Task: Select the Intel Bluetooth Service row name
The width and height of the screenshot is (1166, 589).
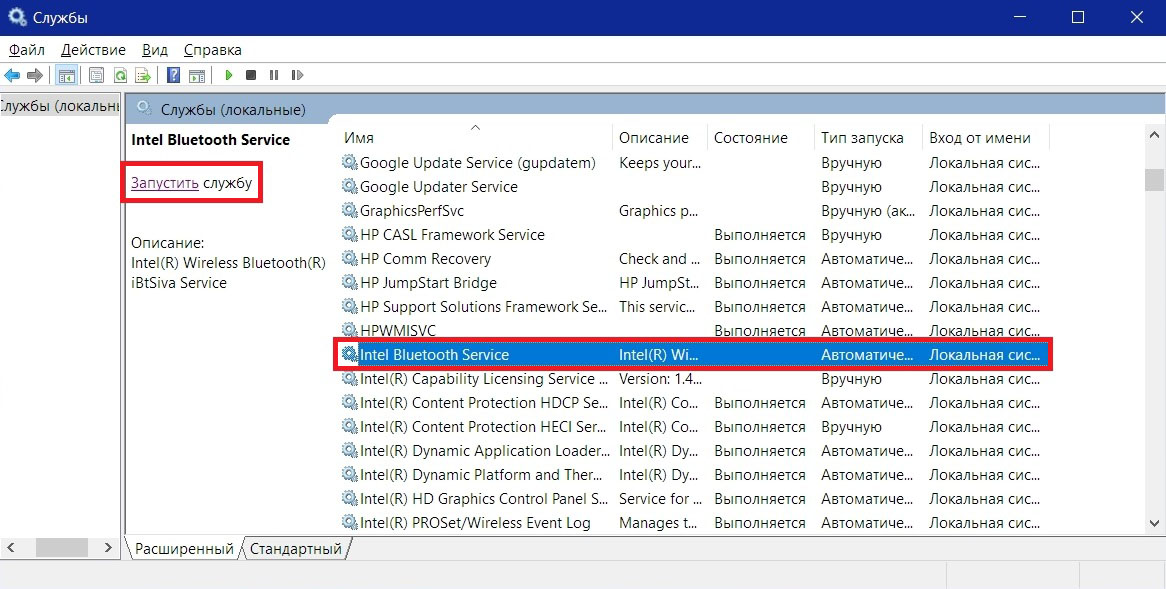Action: point(434,355)
